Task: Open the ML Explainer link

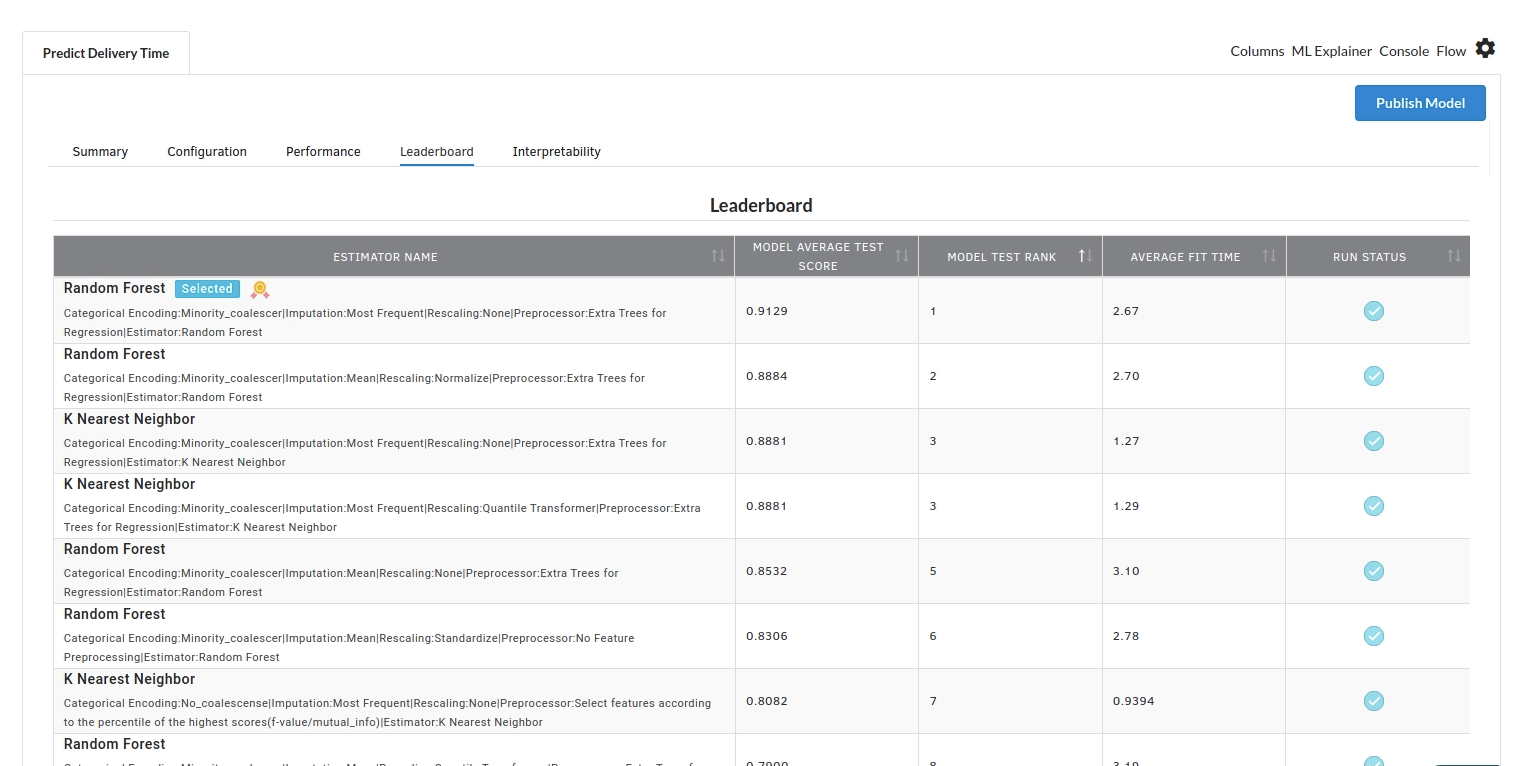Action: (1332, 51)
